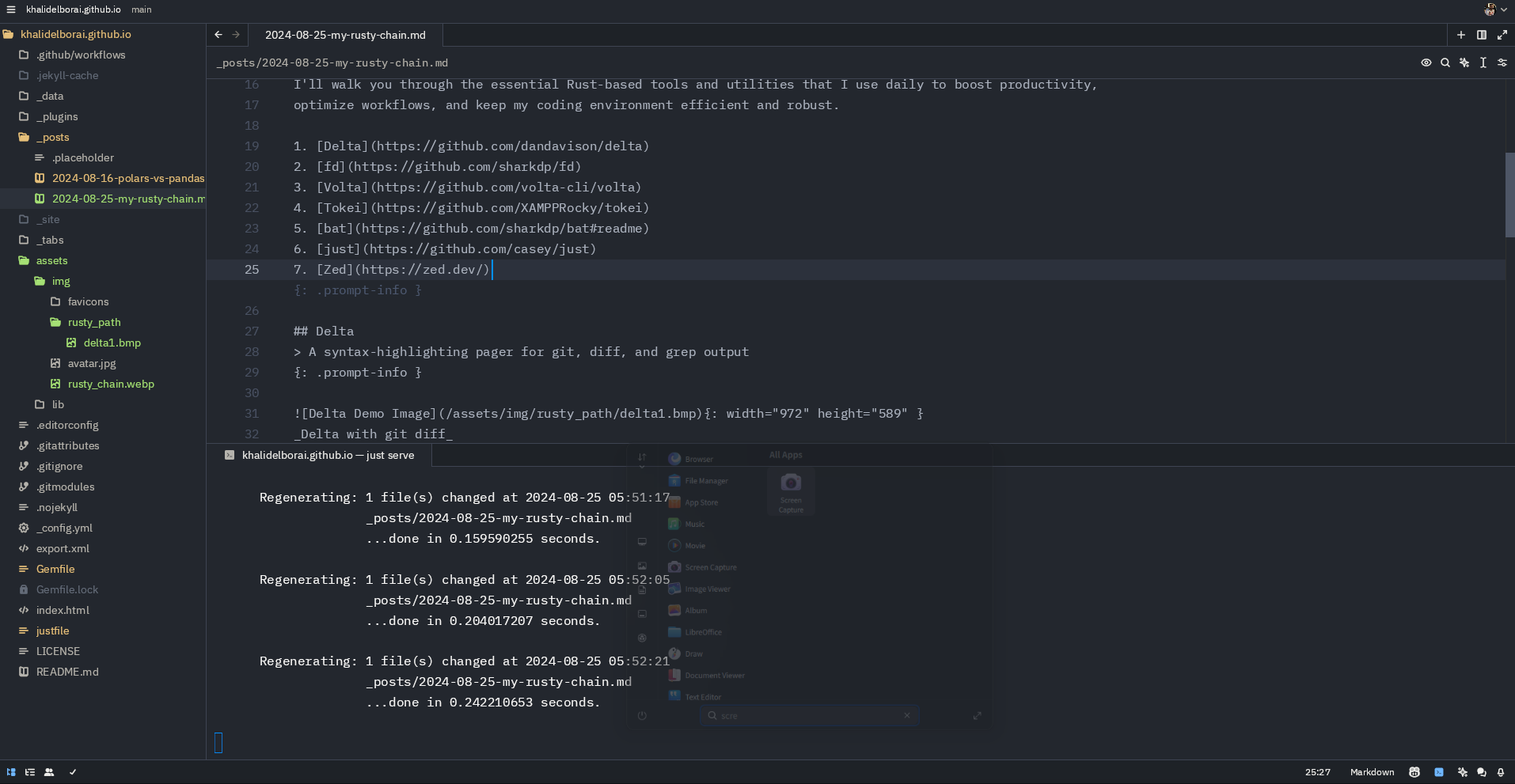Open the notifications bell panel
Image resolution: width=1515 pixels, height=784 pixels.
[1501, 772]
